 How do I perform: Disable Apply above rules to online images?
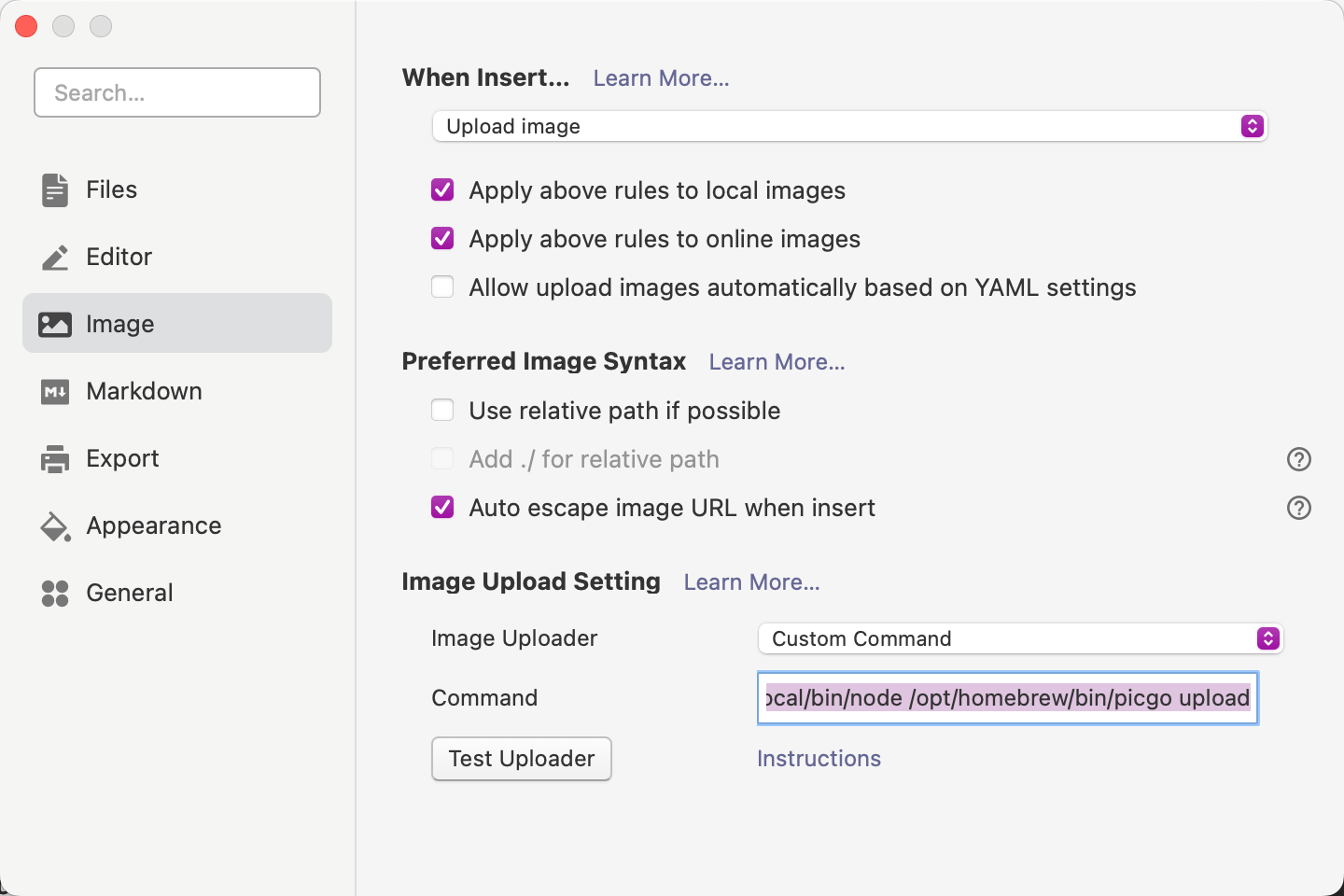tap(442, 239)
